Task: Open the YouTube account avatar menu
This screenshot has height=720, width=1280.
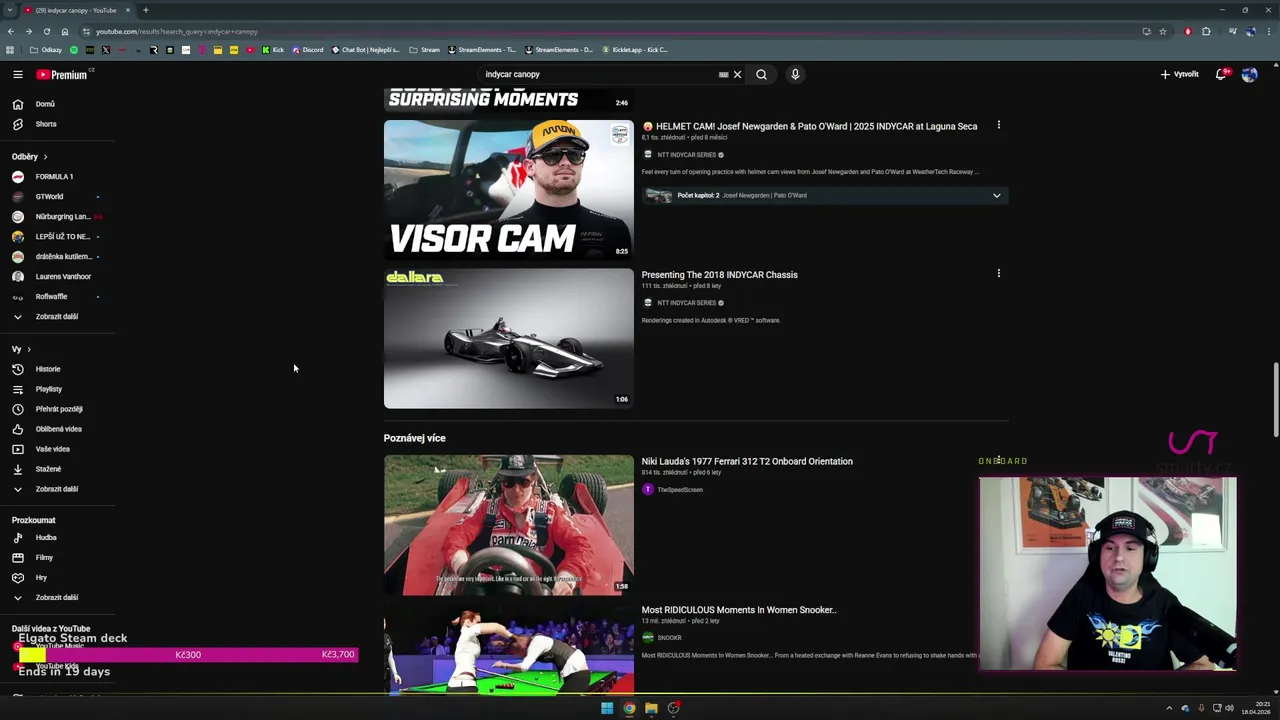Action: pyautogui.click(x=1249, y=74)
